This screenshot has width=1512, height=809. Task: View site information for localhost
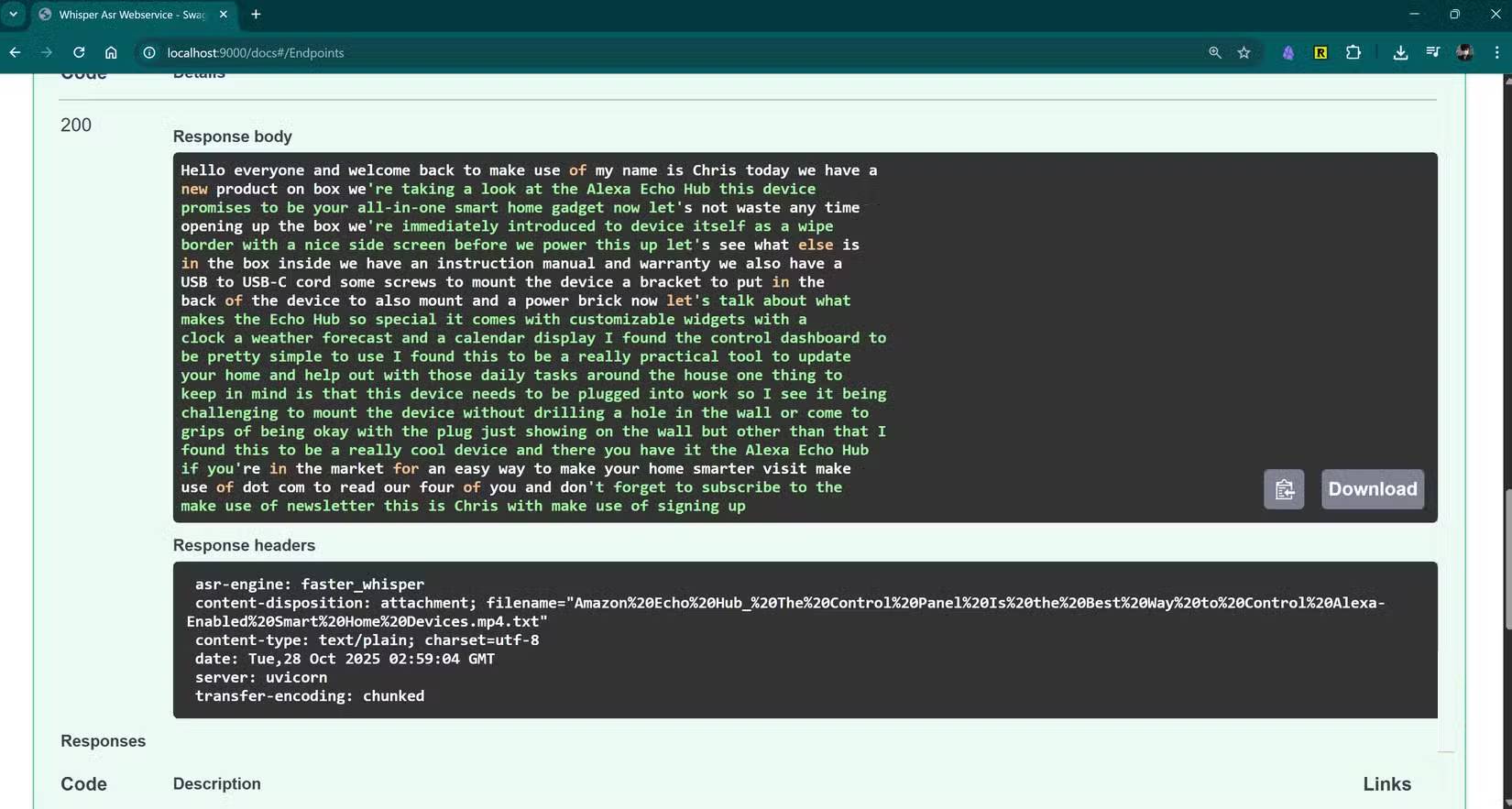tap(149, 53)
